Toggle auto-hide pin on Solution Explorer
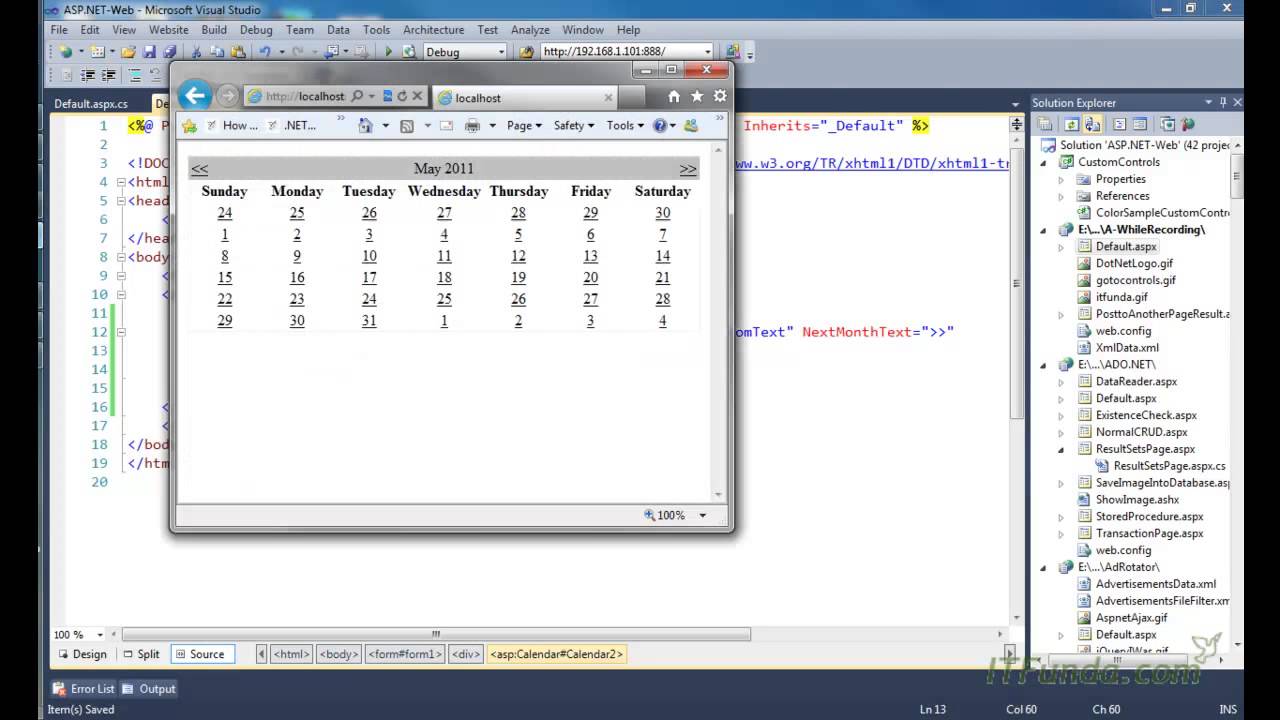The height and width of the screenshot is (720, 1280). pos(1223,102)
